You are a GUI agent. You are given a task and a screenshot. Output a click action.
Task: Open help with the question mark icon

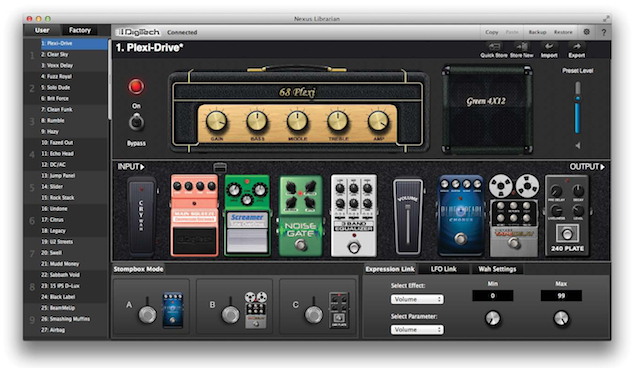[604, 32]
